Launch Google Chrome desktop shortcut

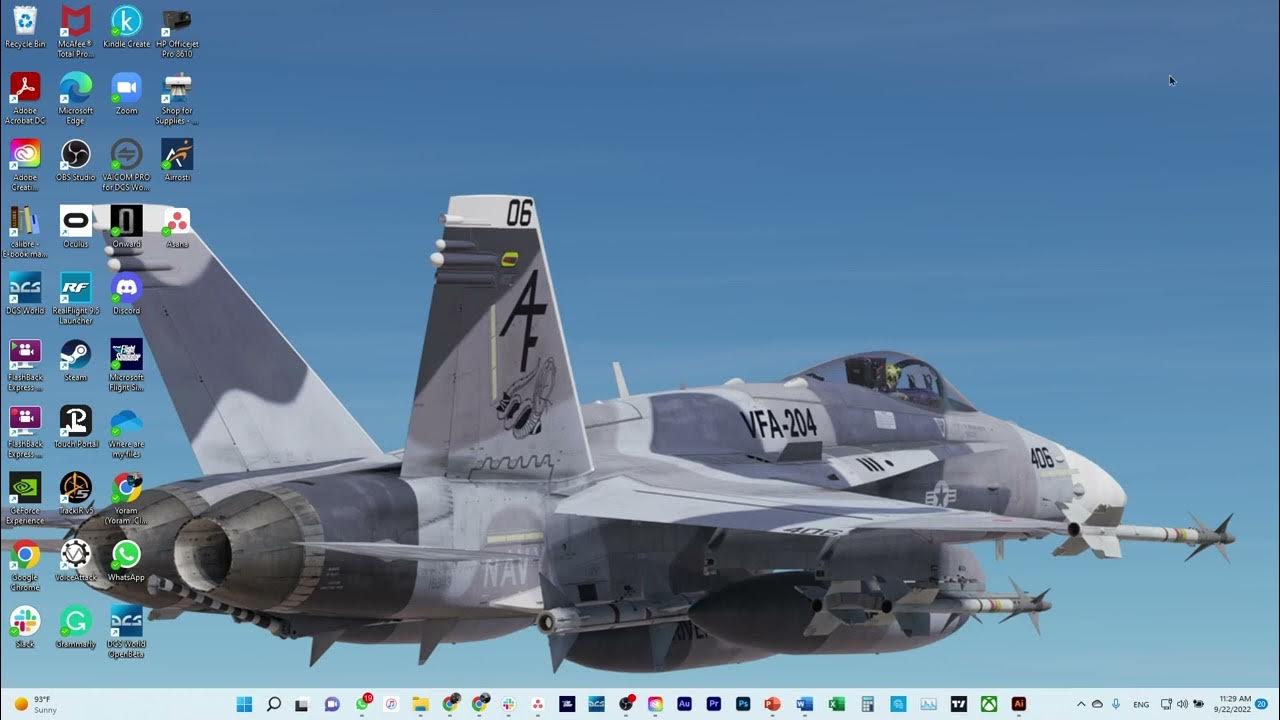coord(25,565)
